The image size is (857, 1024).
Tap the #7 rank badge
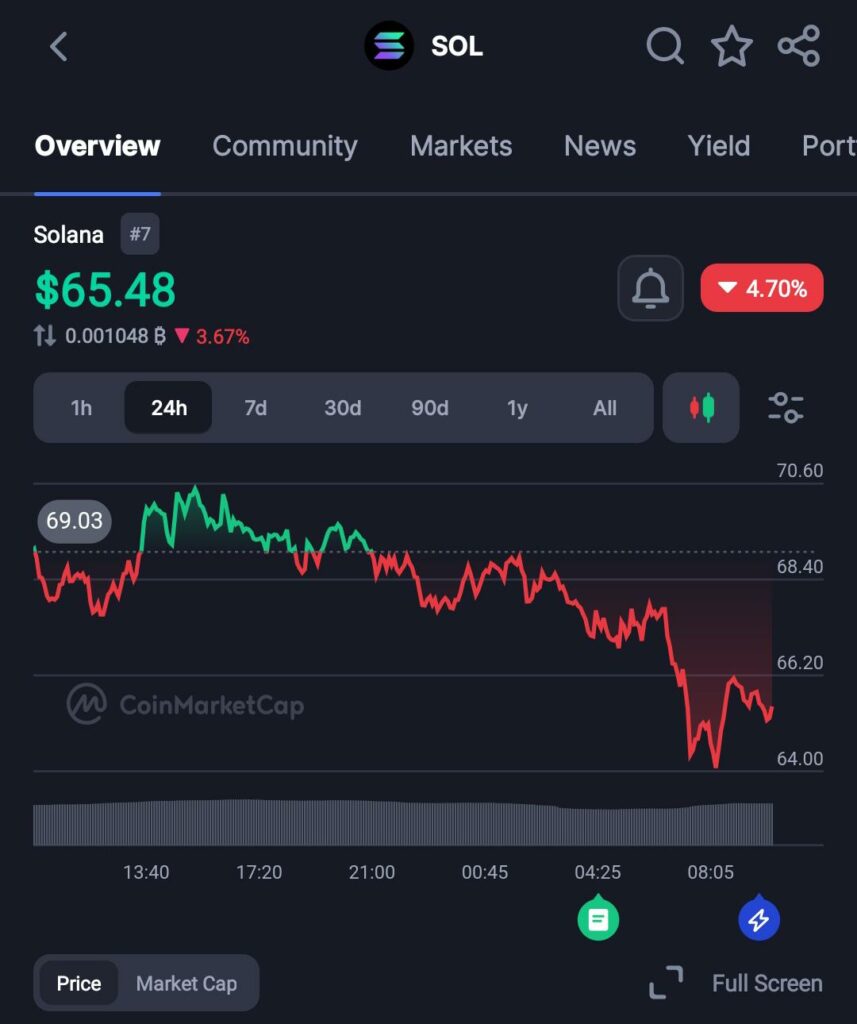pyautogui.click(x=140, y=234)
